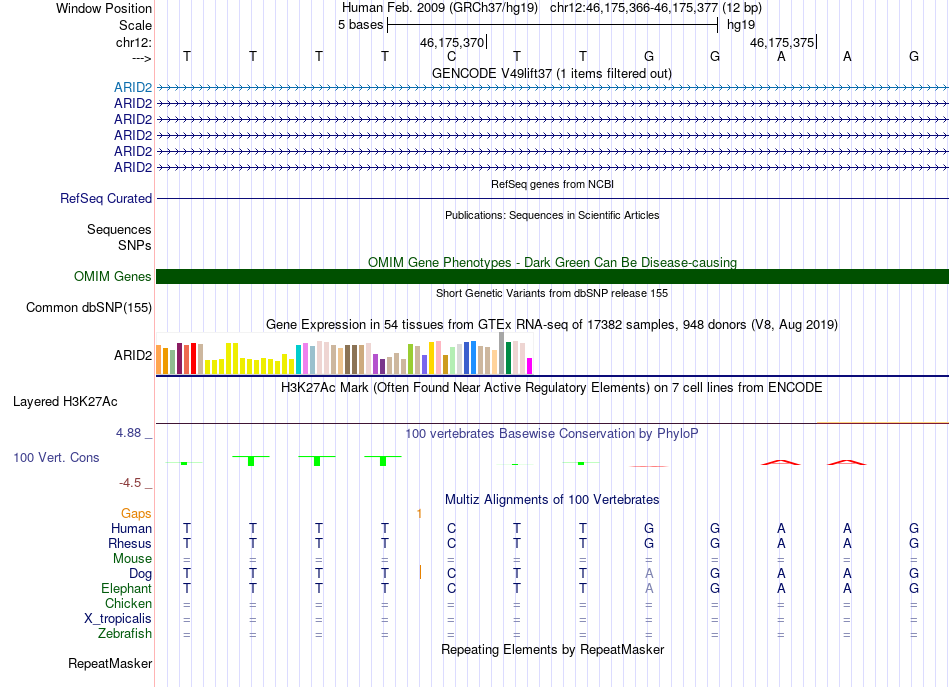The image size is (950, 687).
Task: Click the Dog alignment row label
Action: (140, 574)
